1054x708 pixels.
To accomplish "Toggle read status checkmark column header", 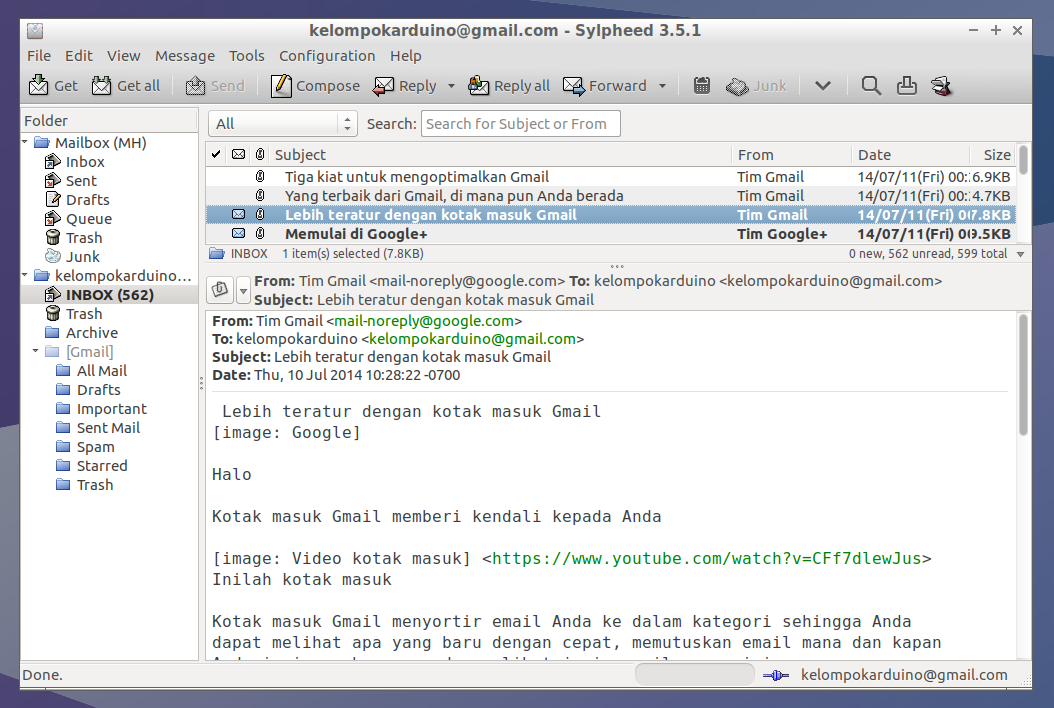I will point(214,154).
